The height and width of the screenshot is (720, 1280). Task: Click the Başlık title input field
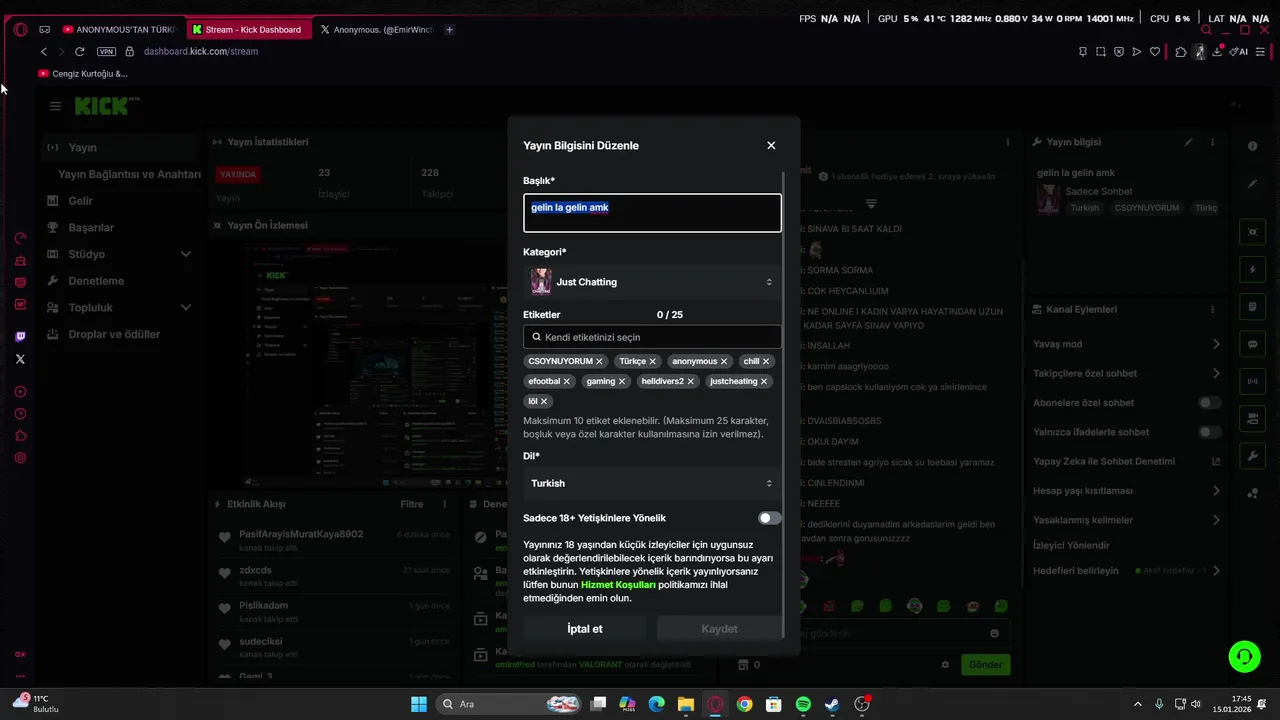pyautogui.click(x=652, y=213)
